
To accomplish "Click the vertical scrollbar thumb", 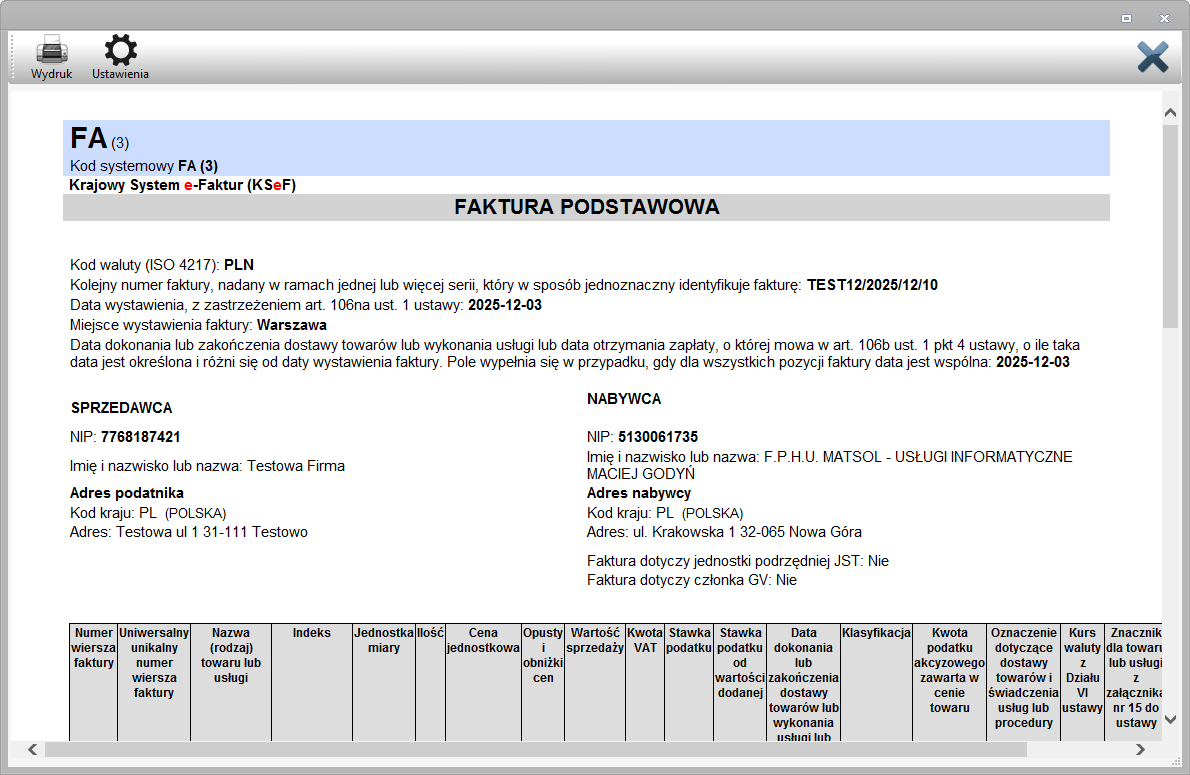I will (1170, 225).
